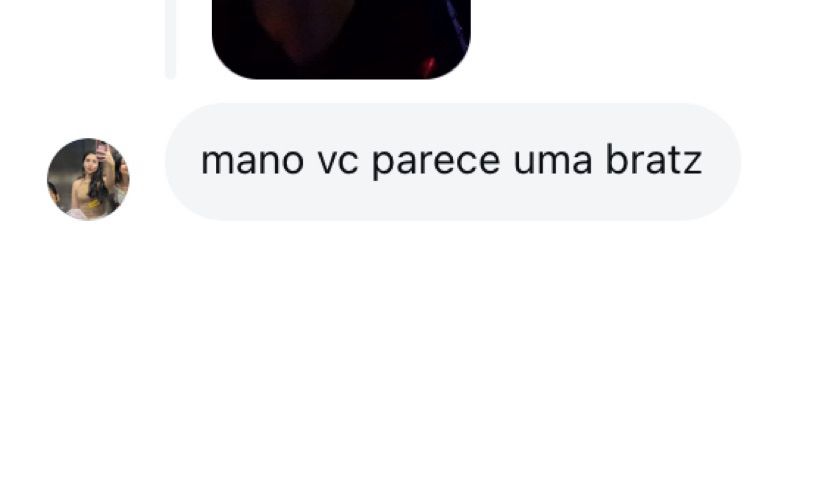This screenshot has width=828, height=485.
Task: Tap the phone held up in avatar selfie
Action: 102,151
